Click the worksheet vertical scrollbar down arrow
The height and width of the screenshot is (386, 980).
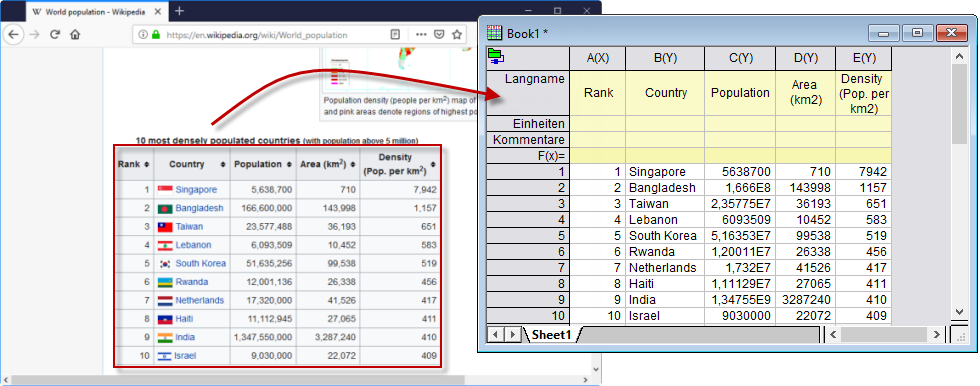tap(960, 312)
